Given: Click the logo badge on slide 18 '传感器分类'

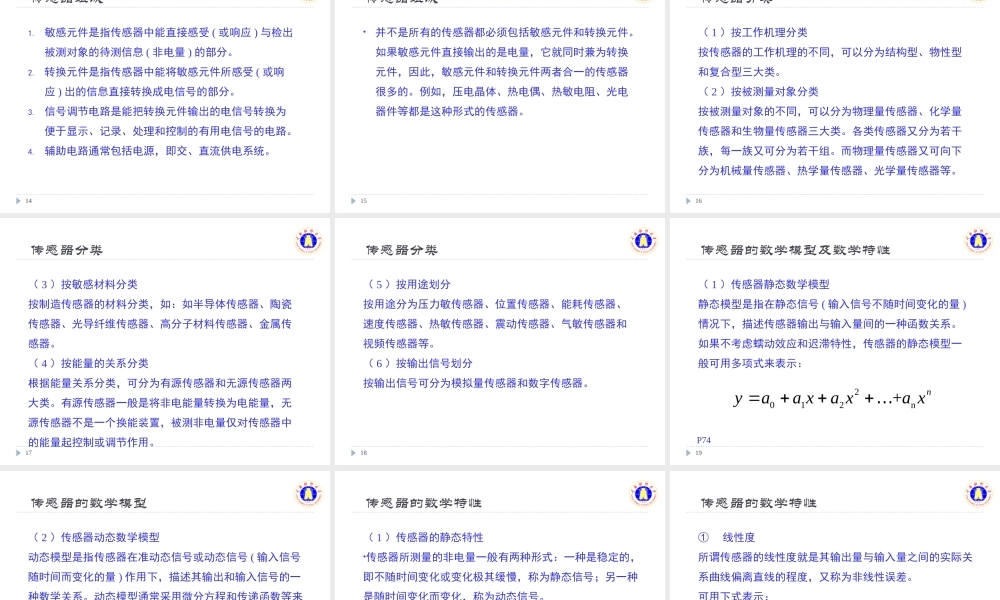Looking at the screenshot, I should coord(643,240).
